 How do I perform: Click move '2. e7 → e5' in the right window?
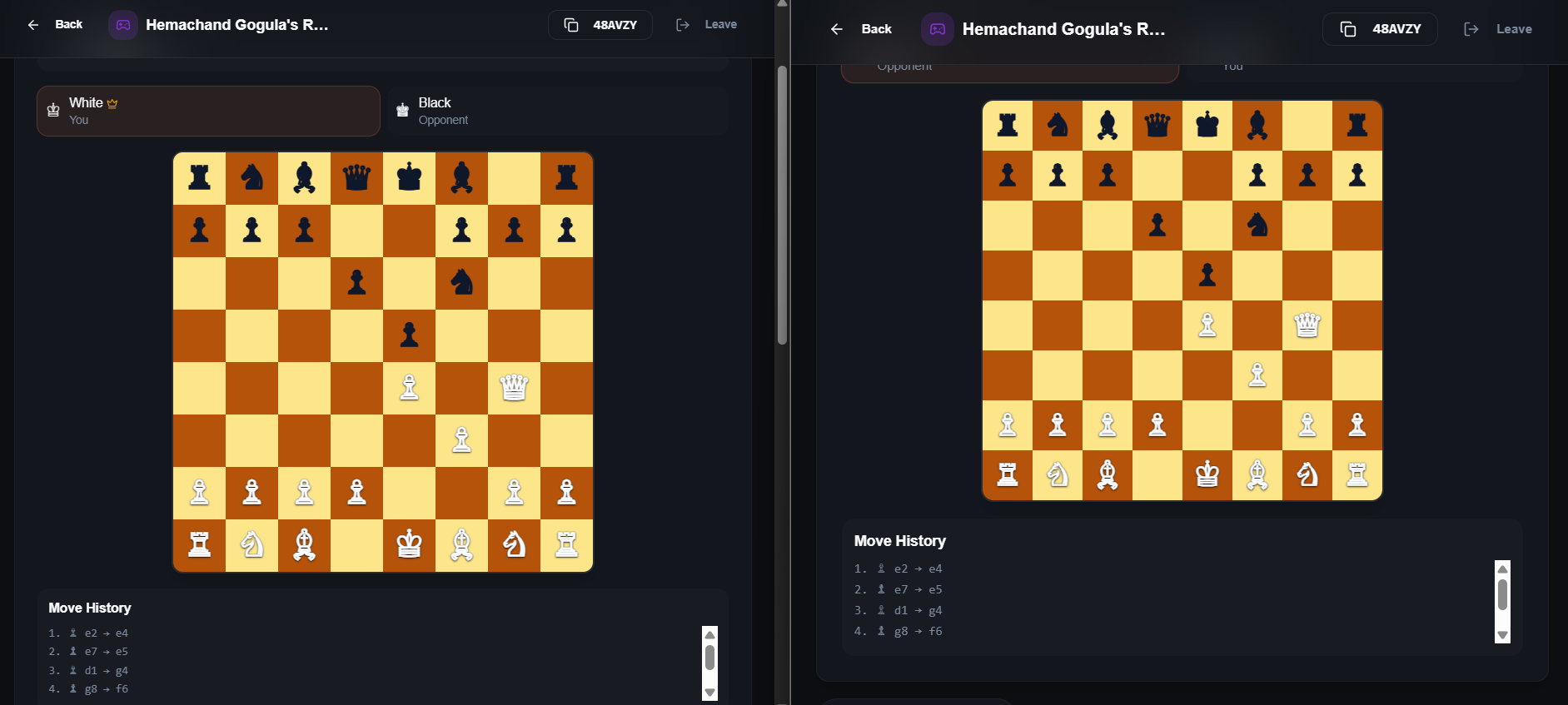[x=898, y=590]
